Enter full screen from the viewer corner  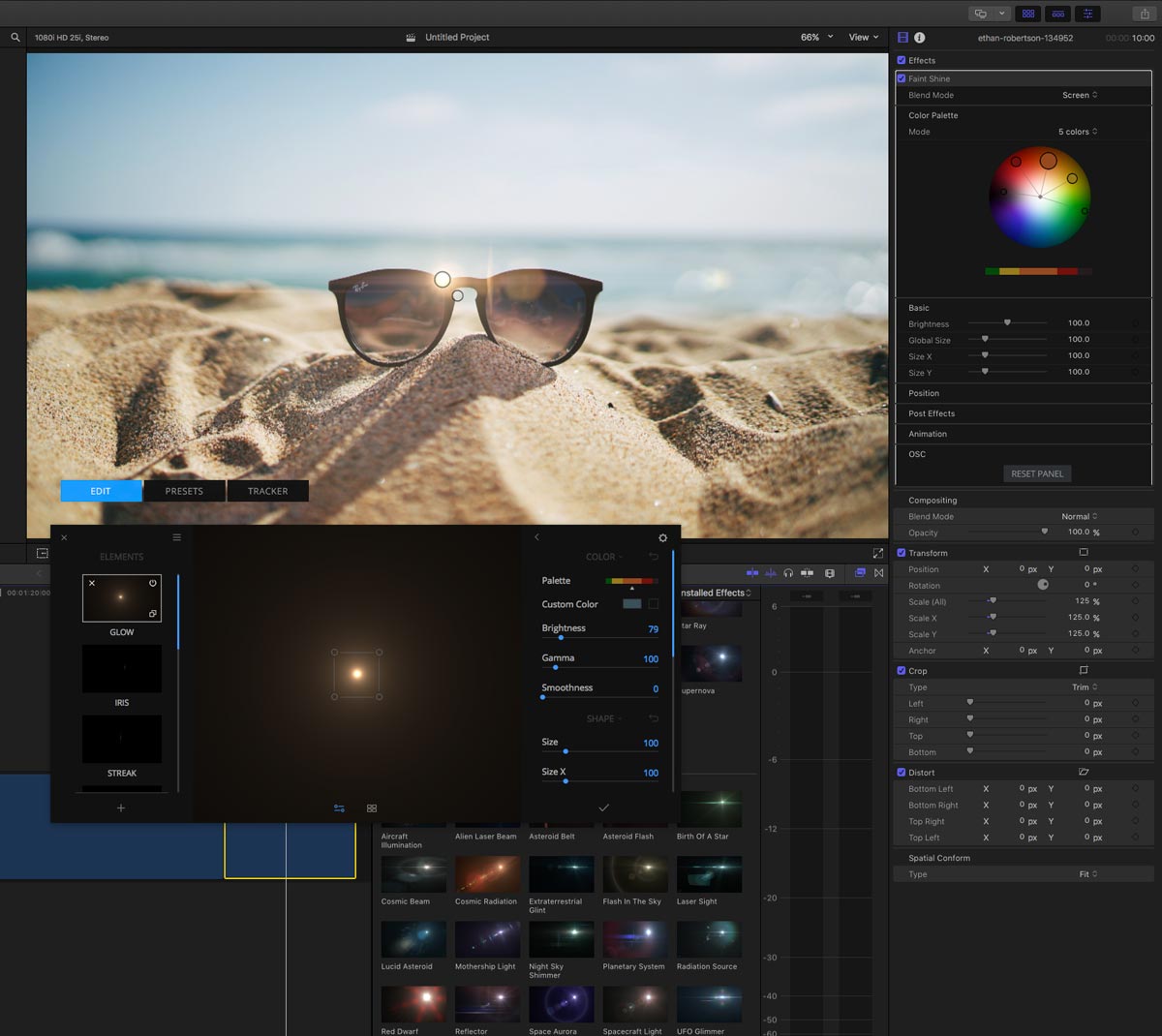877,554
